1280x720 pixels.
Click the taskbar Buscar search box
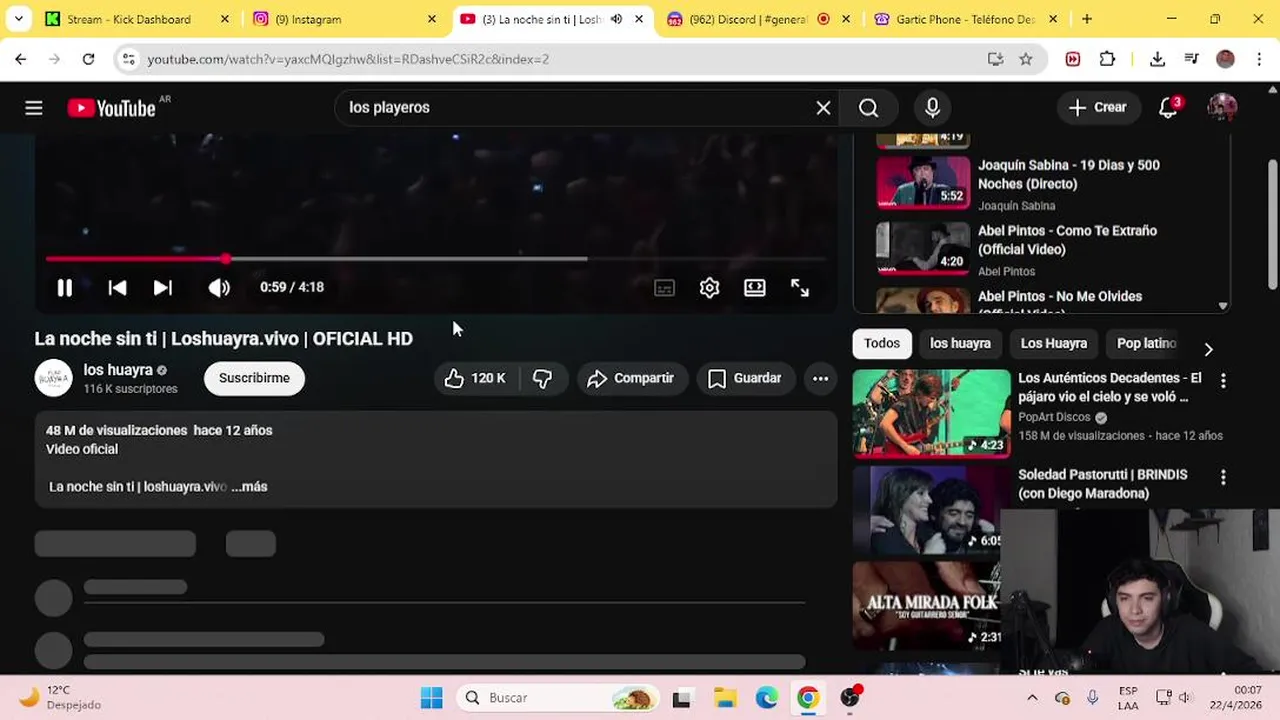tap(558, 698)
